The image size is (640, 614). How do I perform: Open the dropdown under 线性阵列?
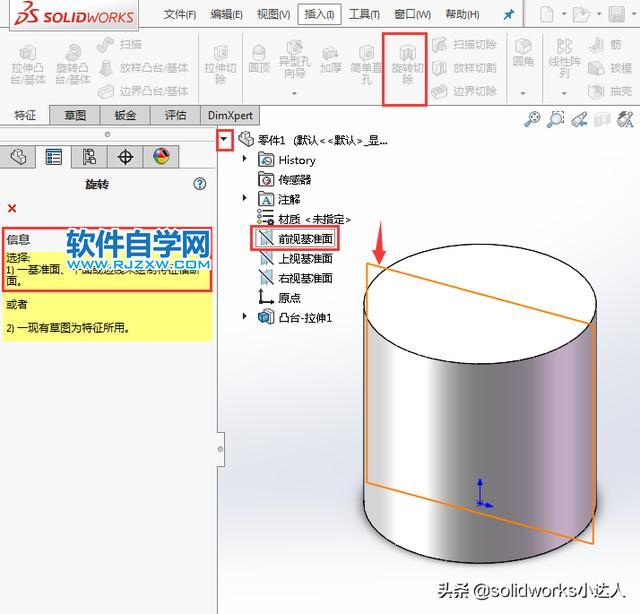pyautogui.click(x=564, y=93)
